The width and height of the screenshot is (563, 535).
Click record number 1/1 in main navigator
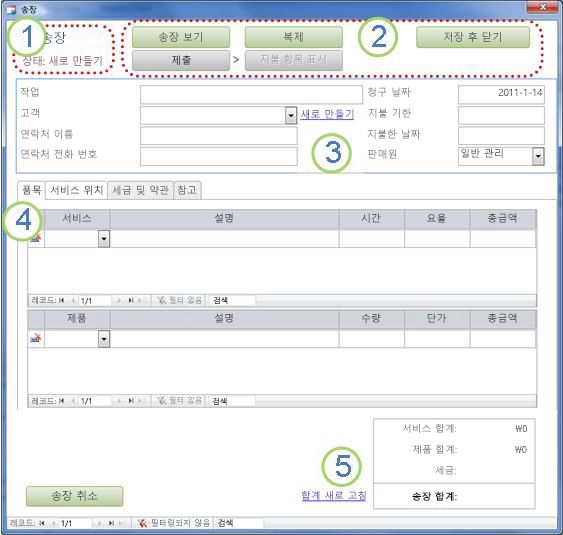(75, 524)
